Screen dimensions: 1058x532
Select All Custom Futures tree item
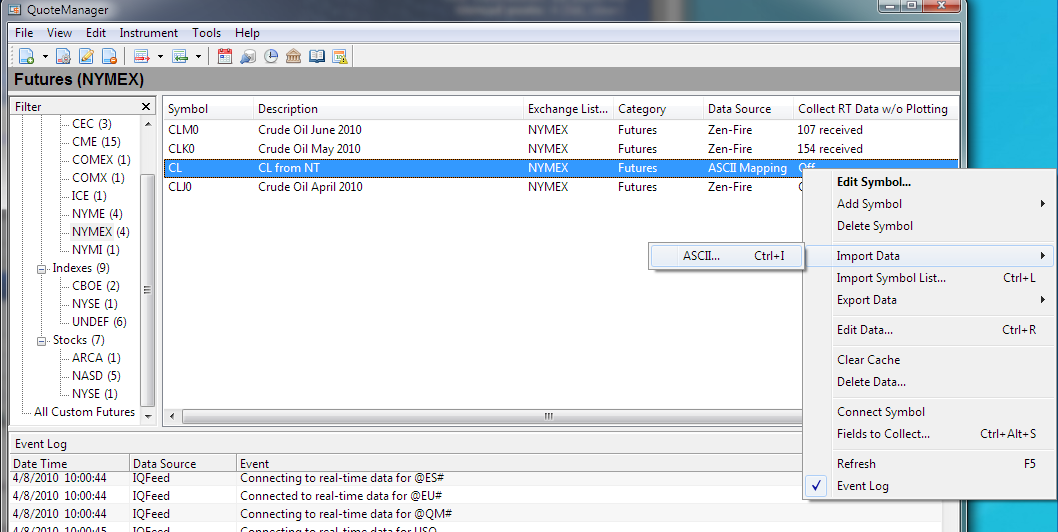84,412
